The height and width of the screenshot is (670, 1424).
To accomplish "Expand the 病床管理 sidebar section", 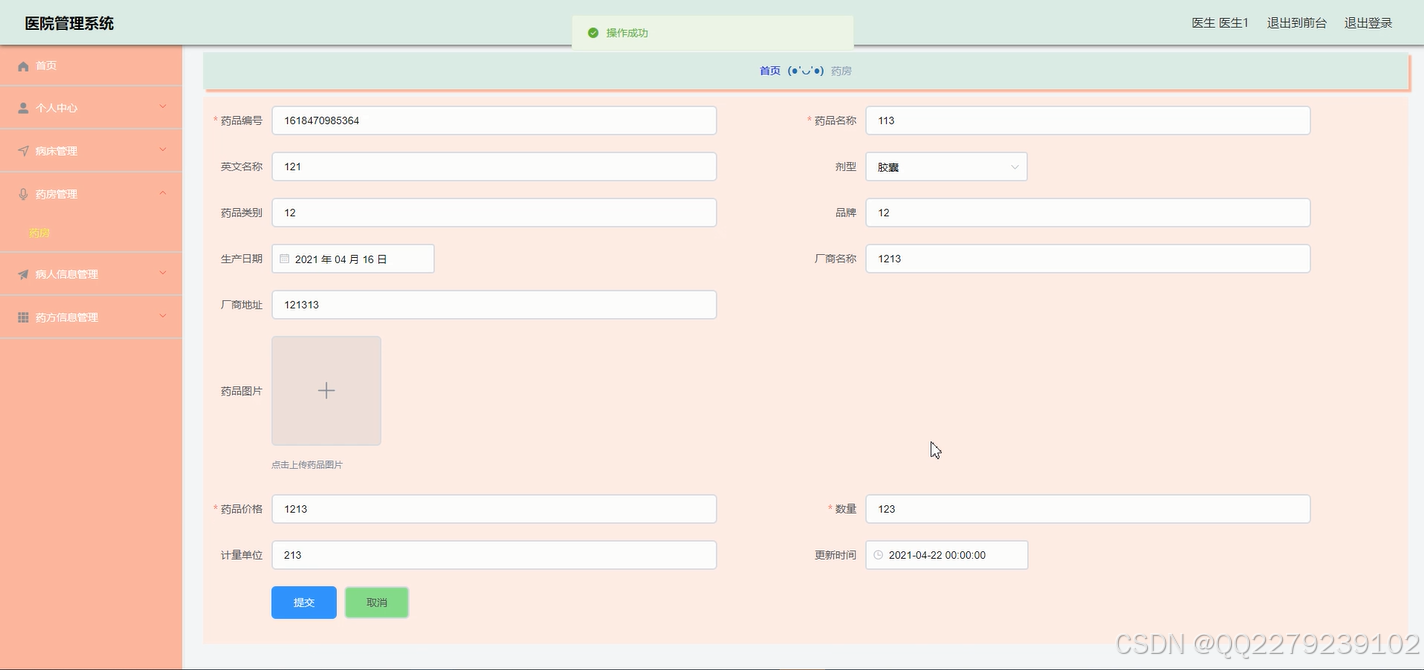I will [x=90, y=149].
